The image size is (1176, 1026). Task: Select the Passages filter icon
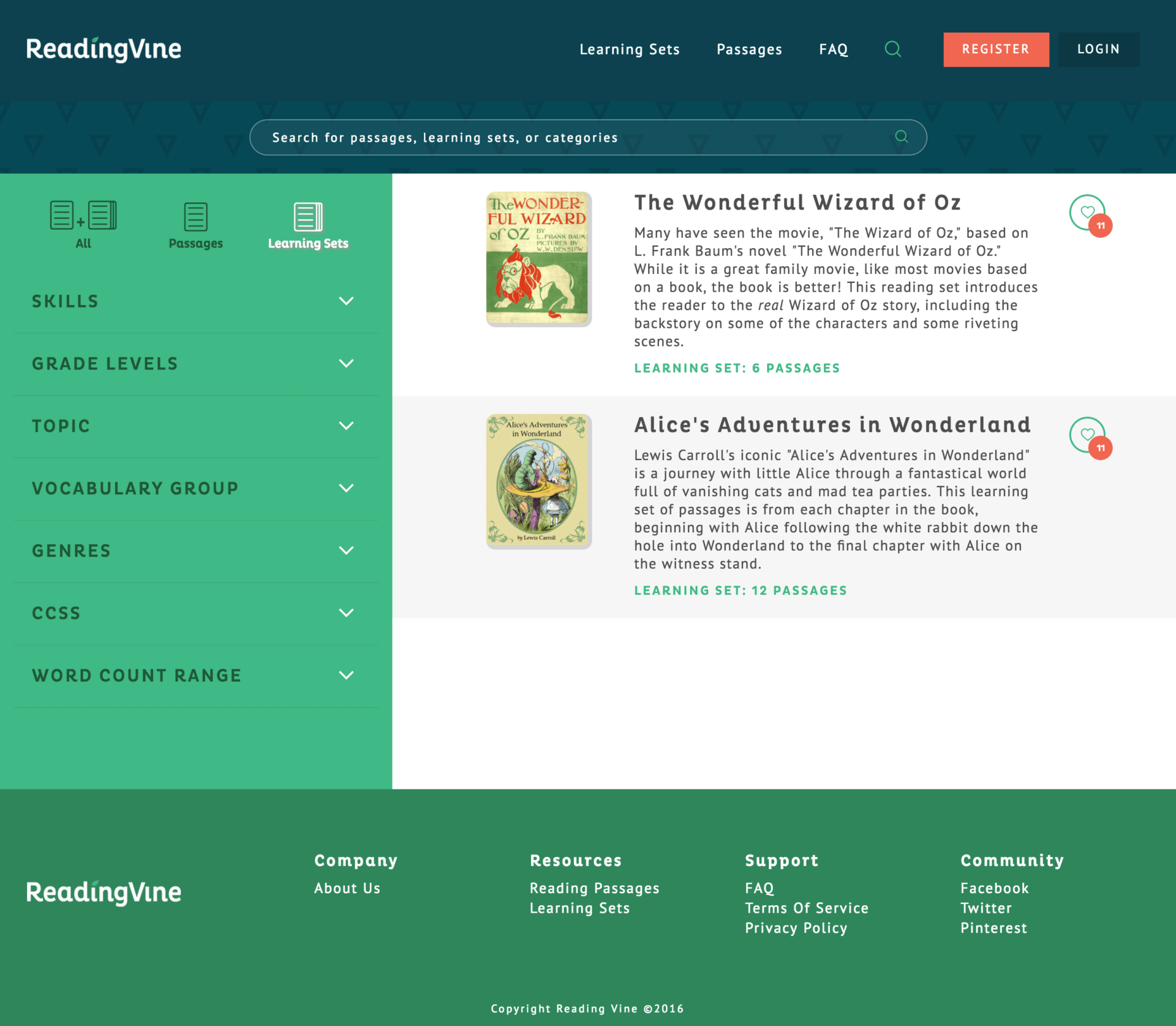195,217
